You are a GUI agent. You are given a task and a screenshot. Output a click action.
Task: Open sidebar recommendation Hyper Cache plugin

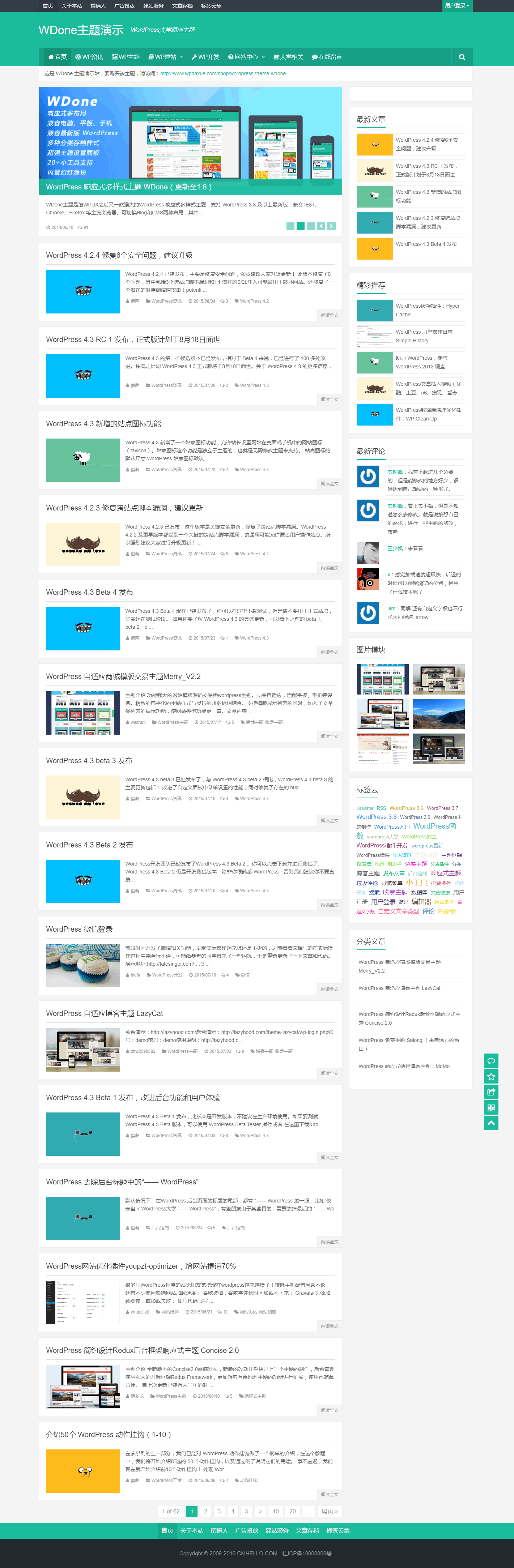point(428,311)
